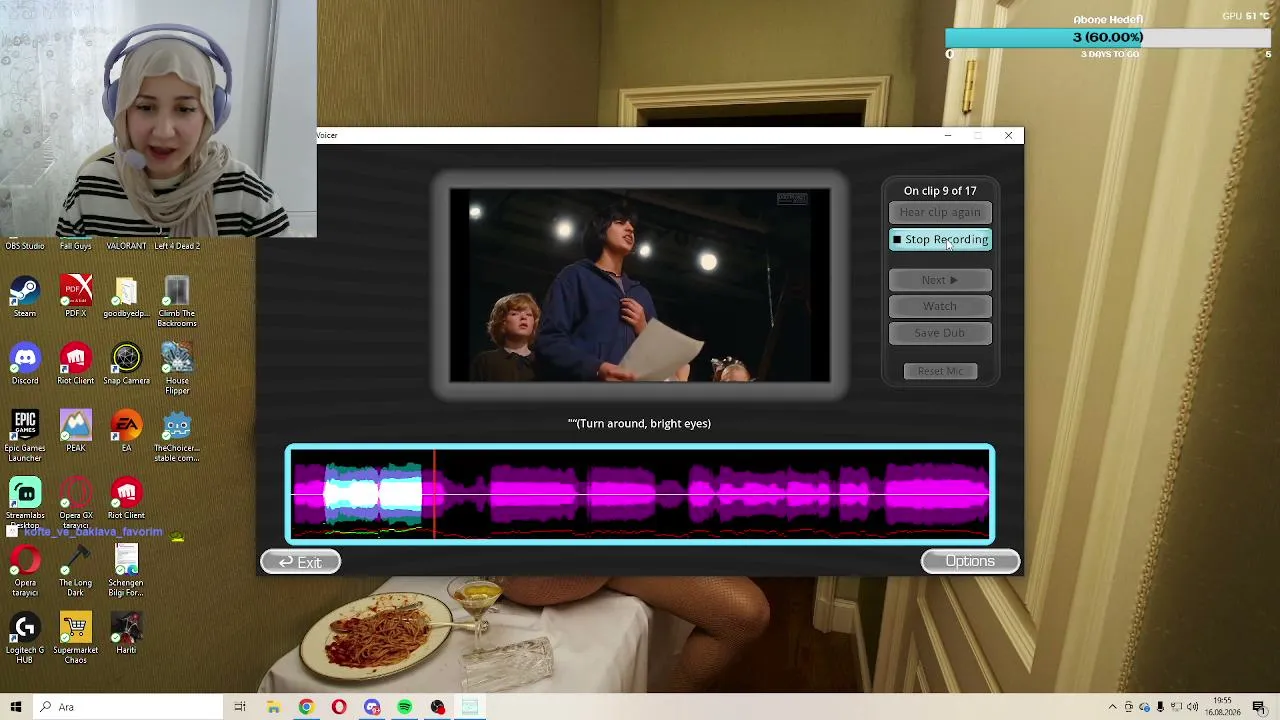Open Discord from the taskbar
The height and width of the screenshot is (720, 1280).
coord(372,707)
